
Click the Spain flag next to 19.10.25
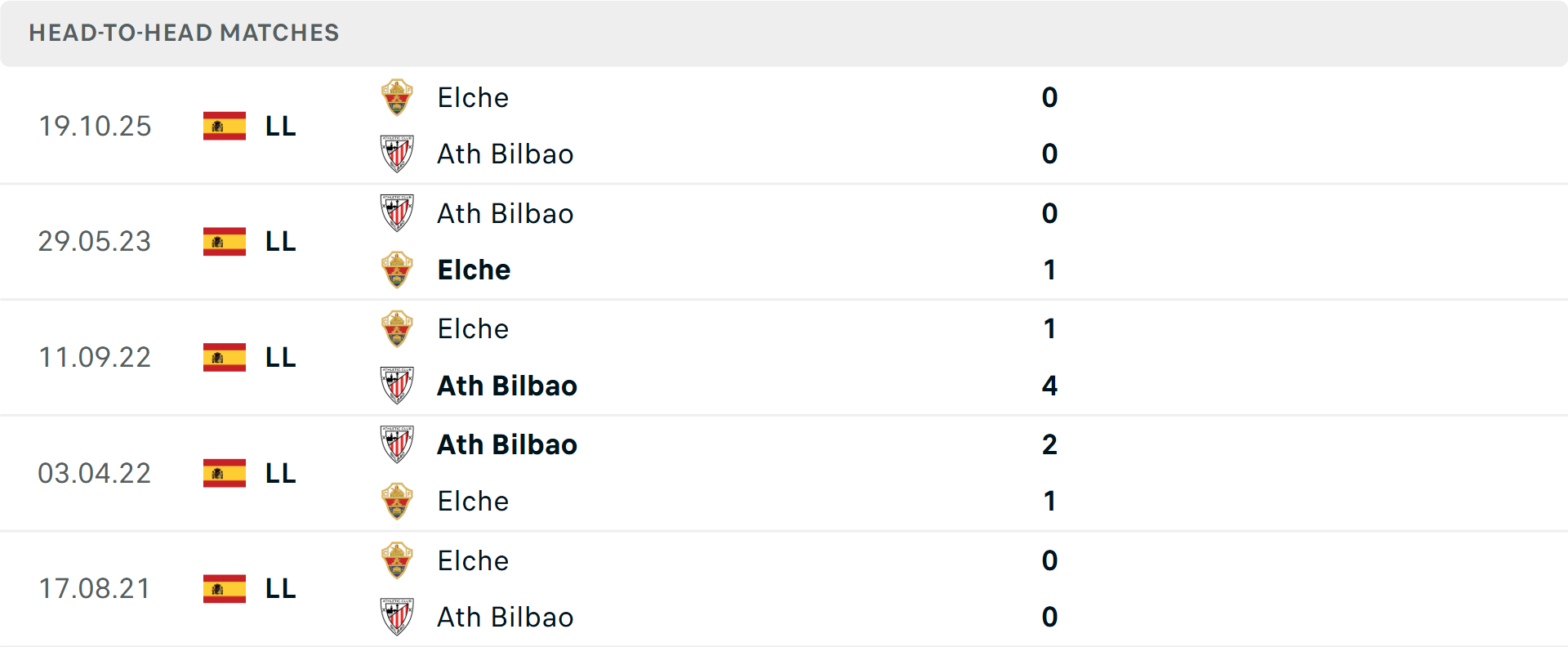coord(224,126)
